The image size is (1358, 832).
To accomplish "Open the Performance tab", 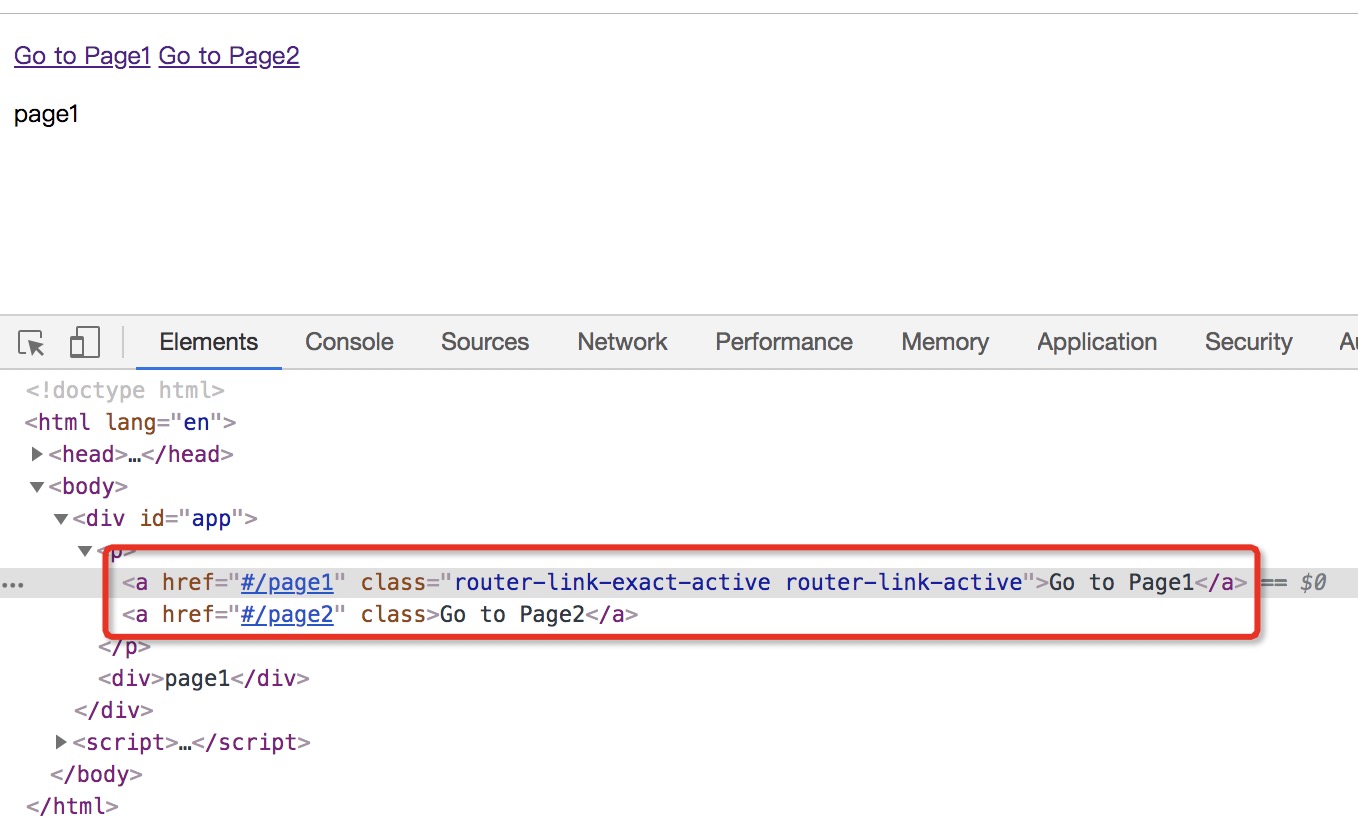I will click(784, 342).
